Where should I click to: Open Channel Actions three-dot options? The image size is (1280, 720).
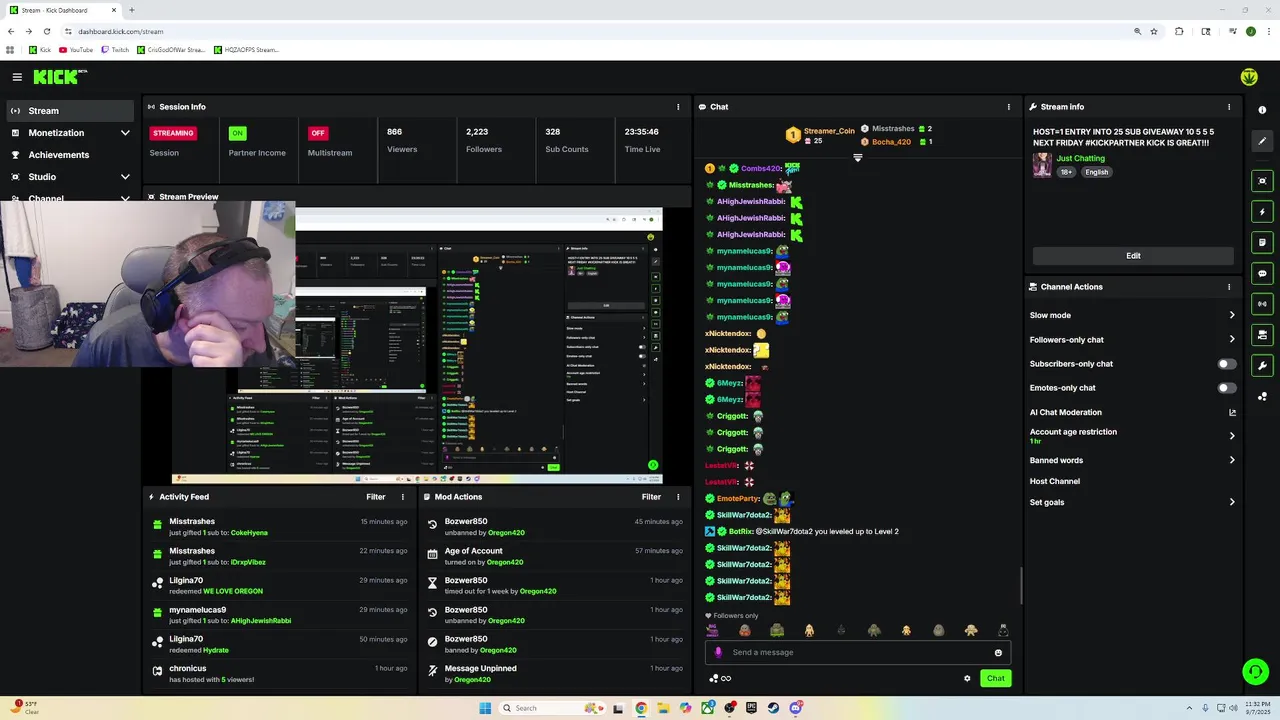[x=1229, y=287]
